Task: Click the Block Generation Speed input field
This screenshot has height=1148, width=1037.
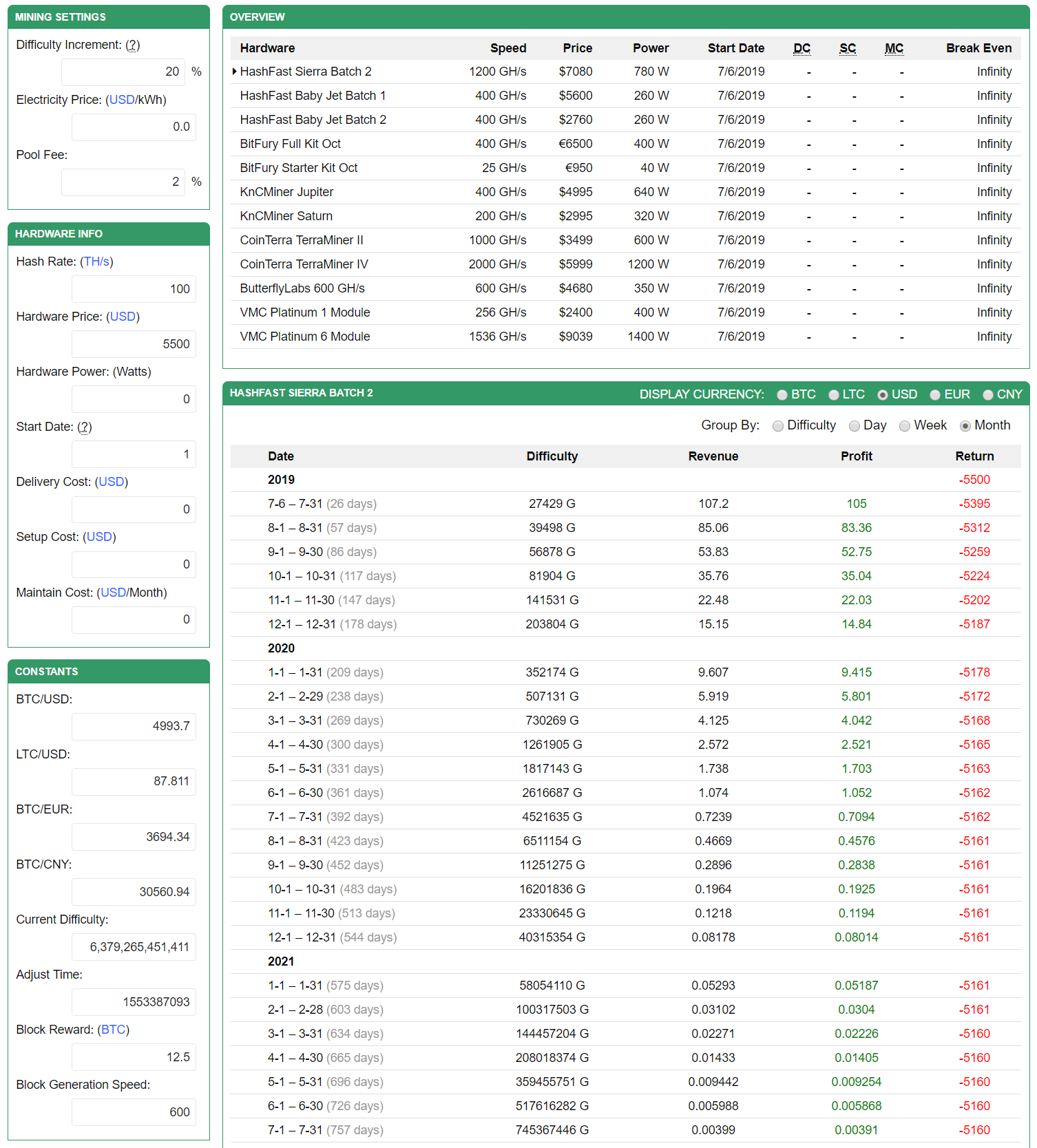Action: [134, 1112]
